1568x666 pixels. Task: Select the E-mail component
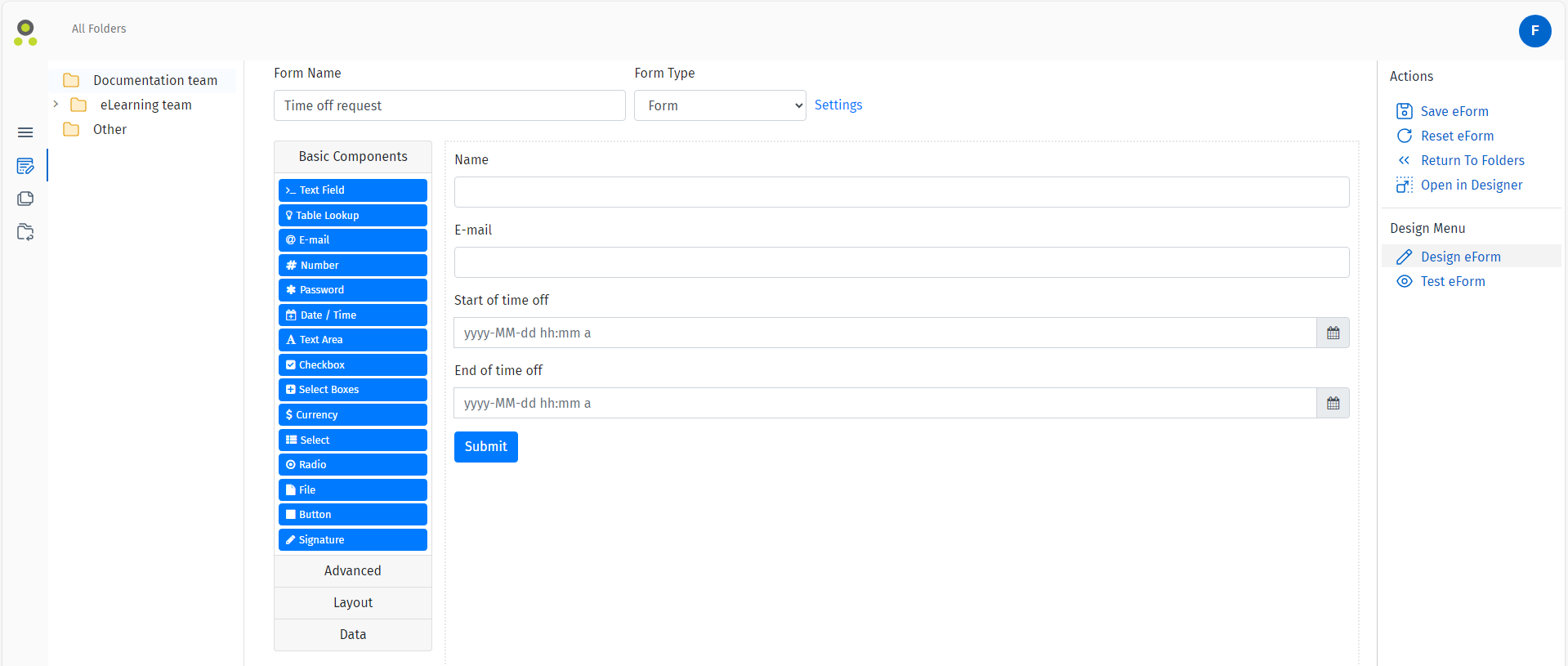pyautogui.click(x=353, y=240)
